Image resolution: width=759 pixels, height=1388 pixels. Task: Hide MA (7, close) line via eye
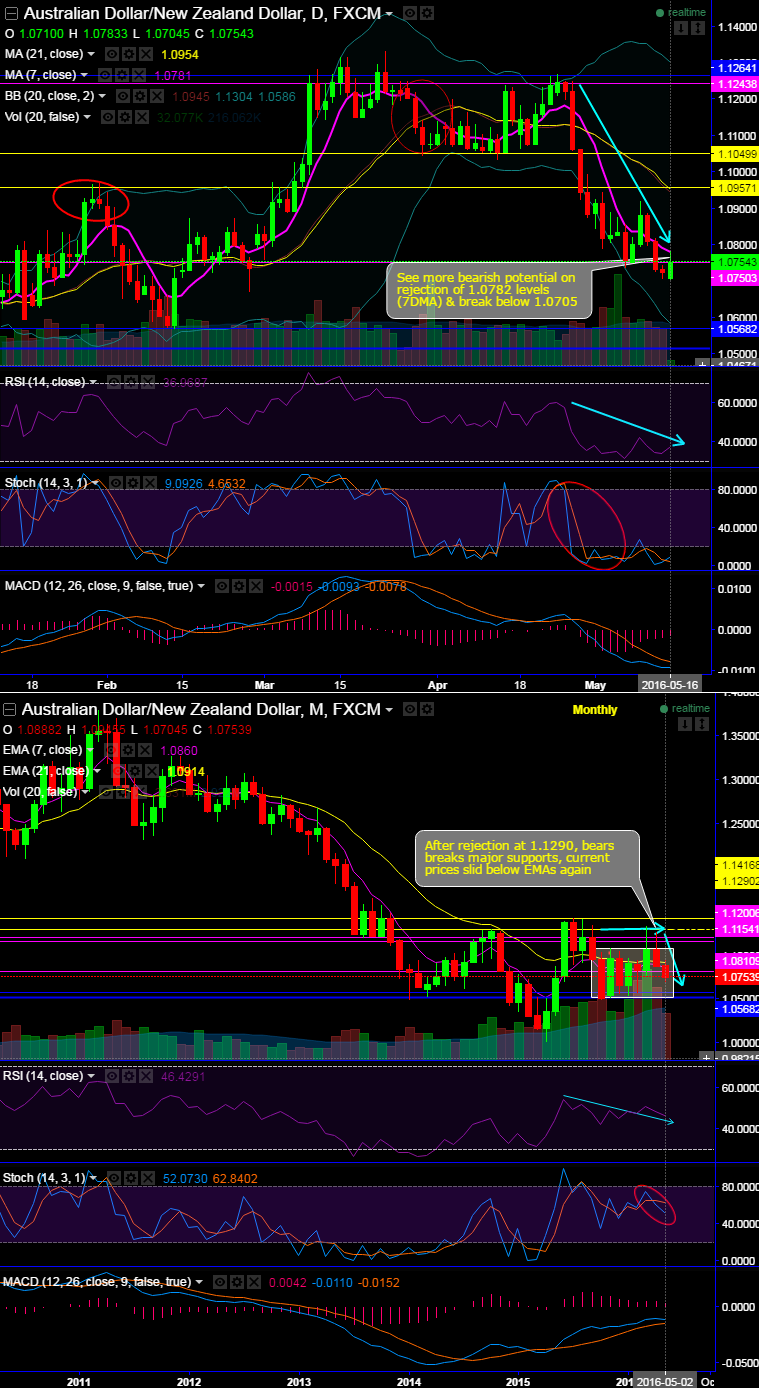click(104, 75)
